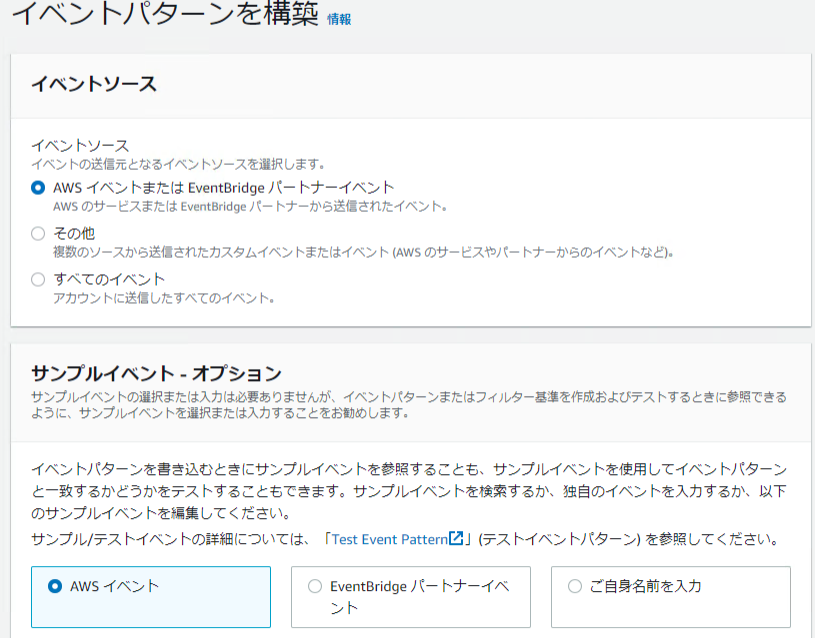Select AWS イベントまたは EventBridge パートナーイベント radio
This screenshot has width=815, height=638.
(x=38, y=187)
